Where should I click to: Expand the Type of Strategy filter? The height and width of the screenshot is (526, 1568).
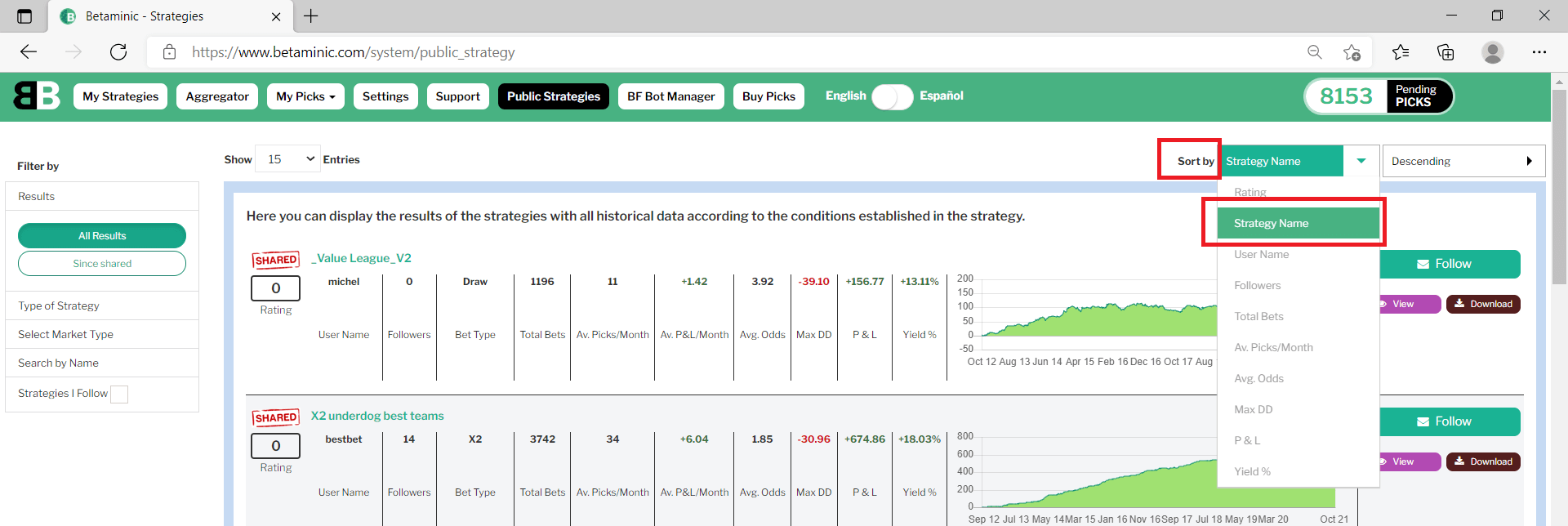click(x=102, y=305)
